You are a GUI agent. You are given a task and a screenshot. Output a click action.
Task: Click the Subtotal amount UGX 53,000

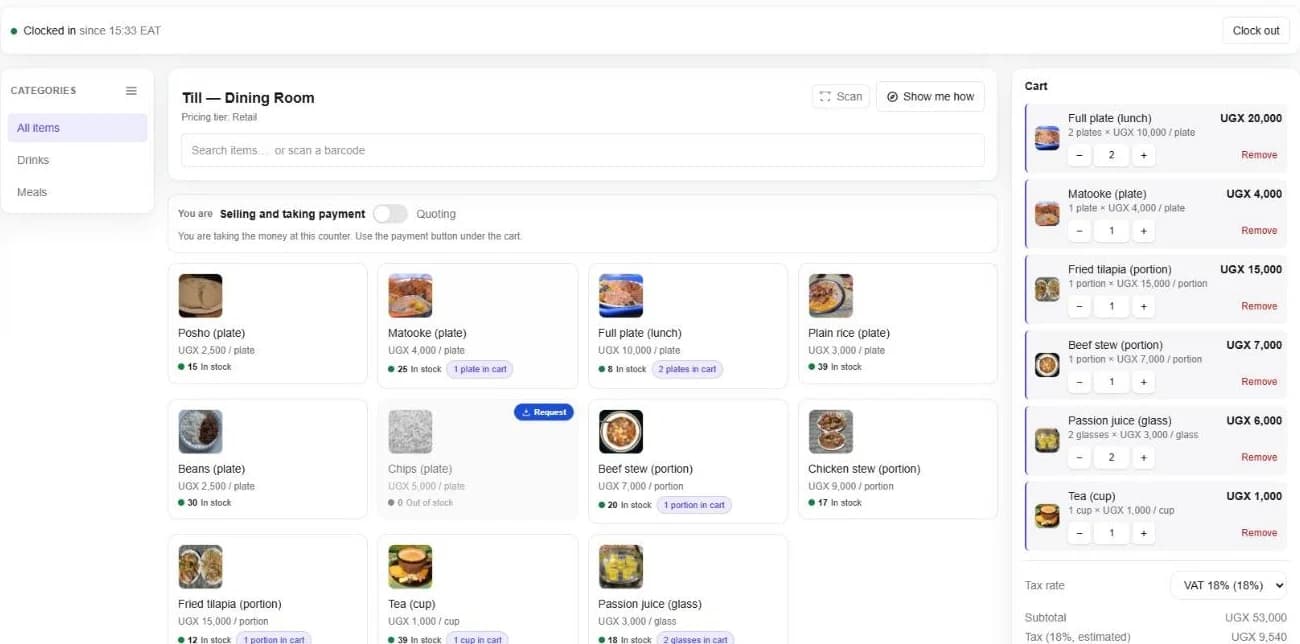point(1256,618)
